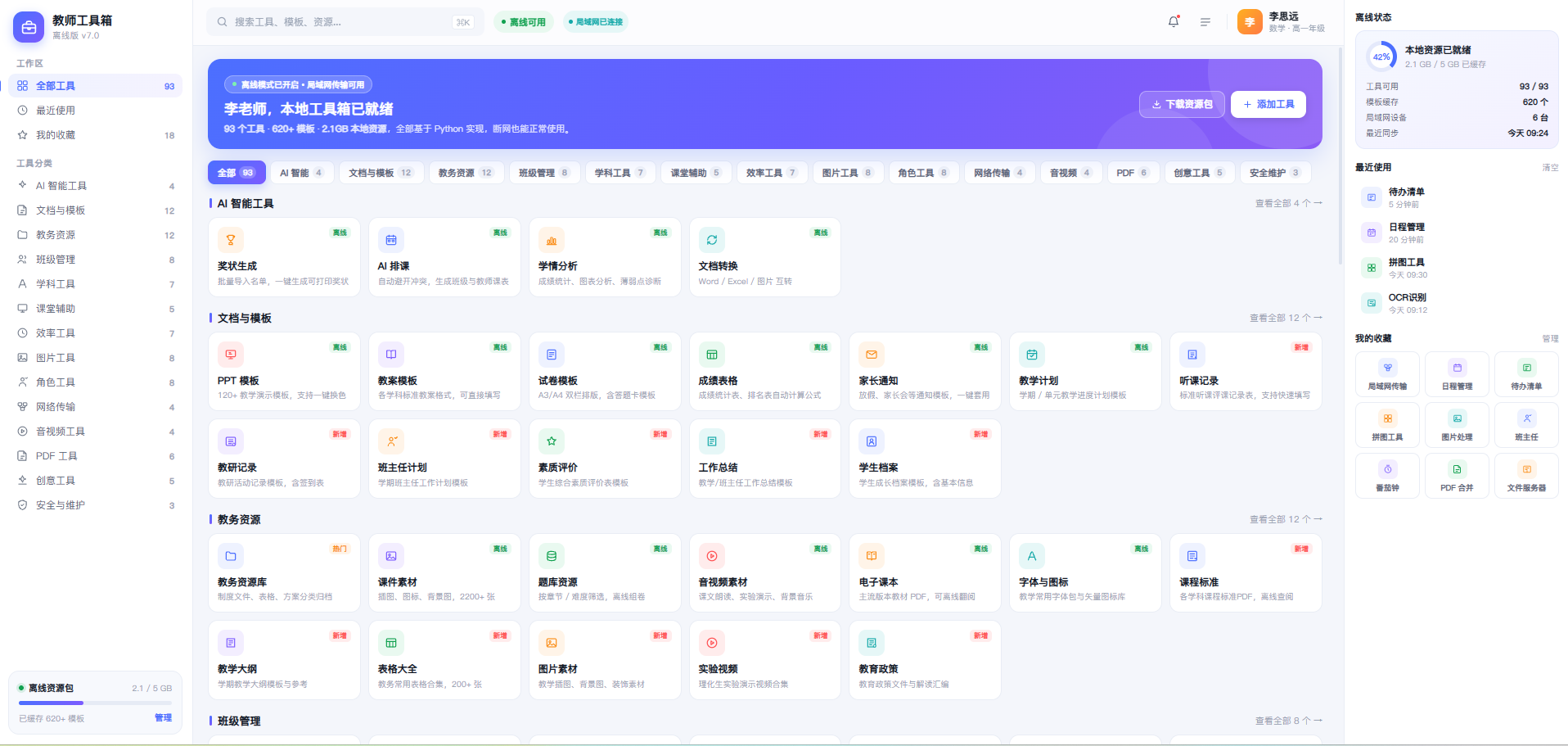Click the 学情分析 chart icon
1568x746 pixels.
click(x=552, y=240)
